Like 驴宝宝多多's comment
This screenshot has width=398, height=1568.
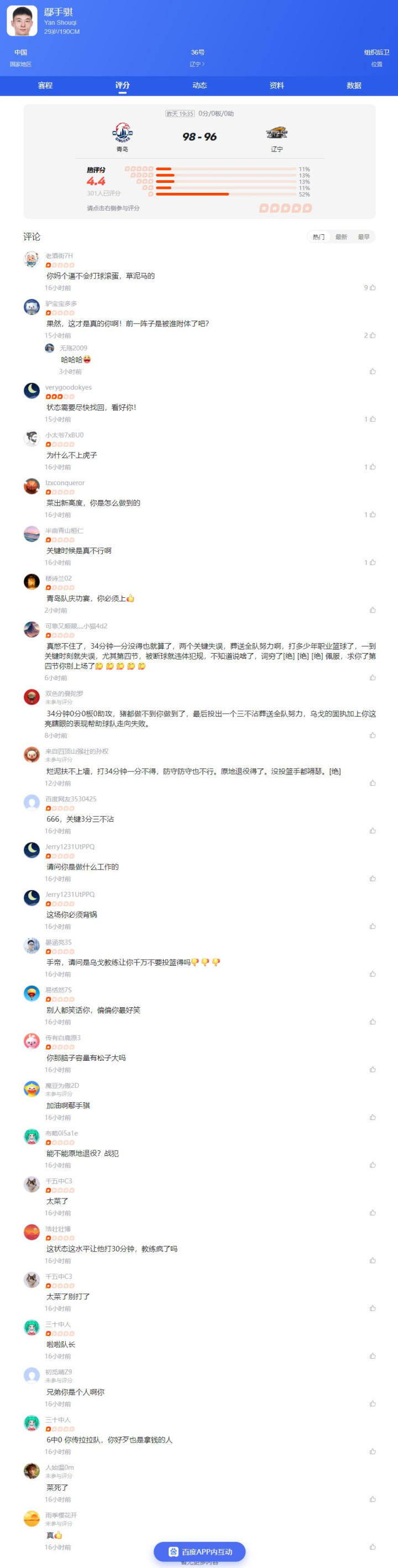tap(373, 335)
